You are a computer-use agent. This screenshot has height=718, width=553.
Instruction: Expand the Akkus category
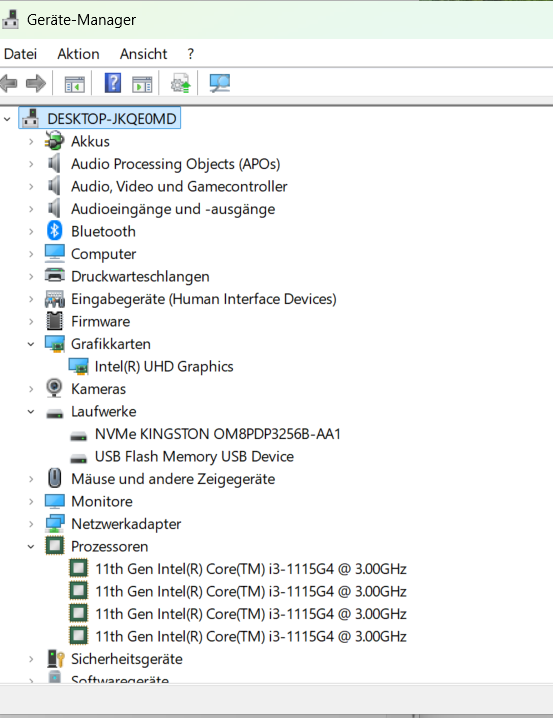pos(31,141)
